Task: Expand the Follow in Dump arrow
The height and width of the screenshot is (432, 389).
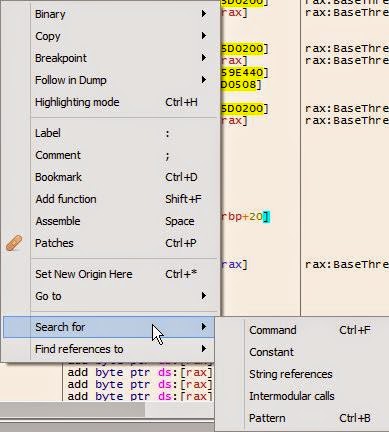Action: coord(204,80)
